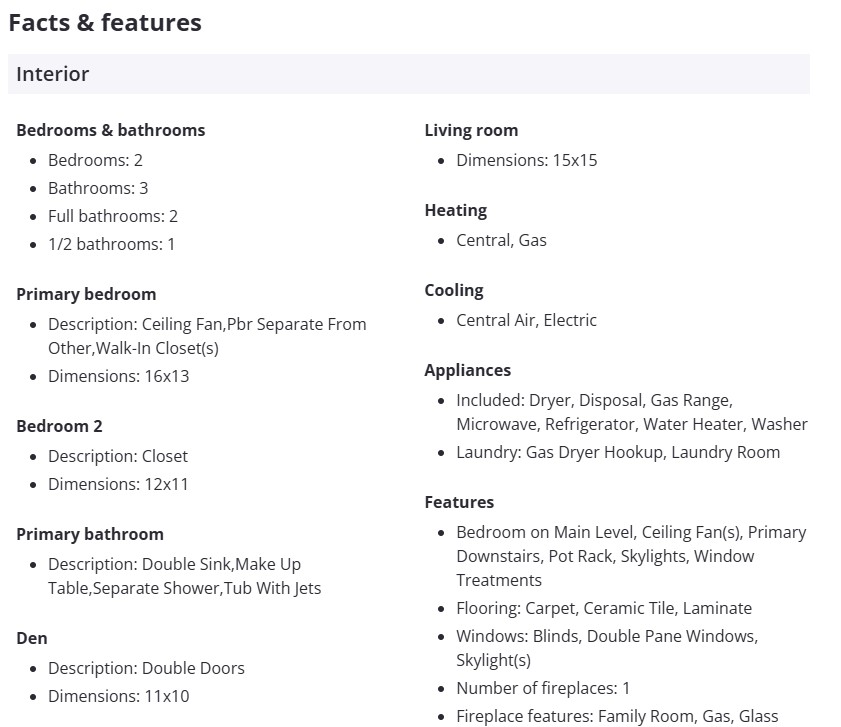Select the Interior section header bar

[x=408, y=74]
